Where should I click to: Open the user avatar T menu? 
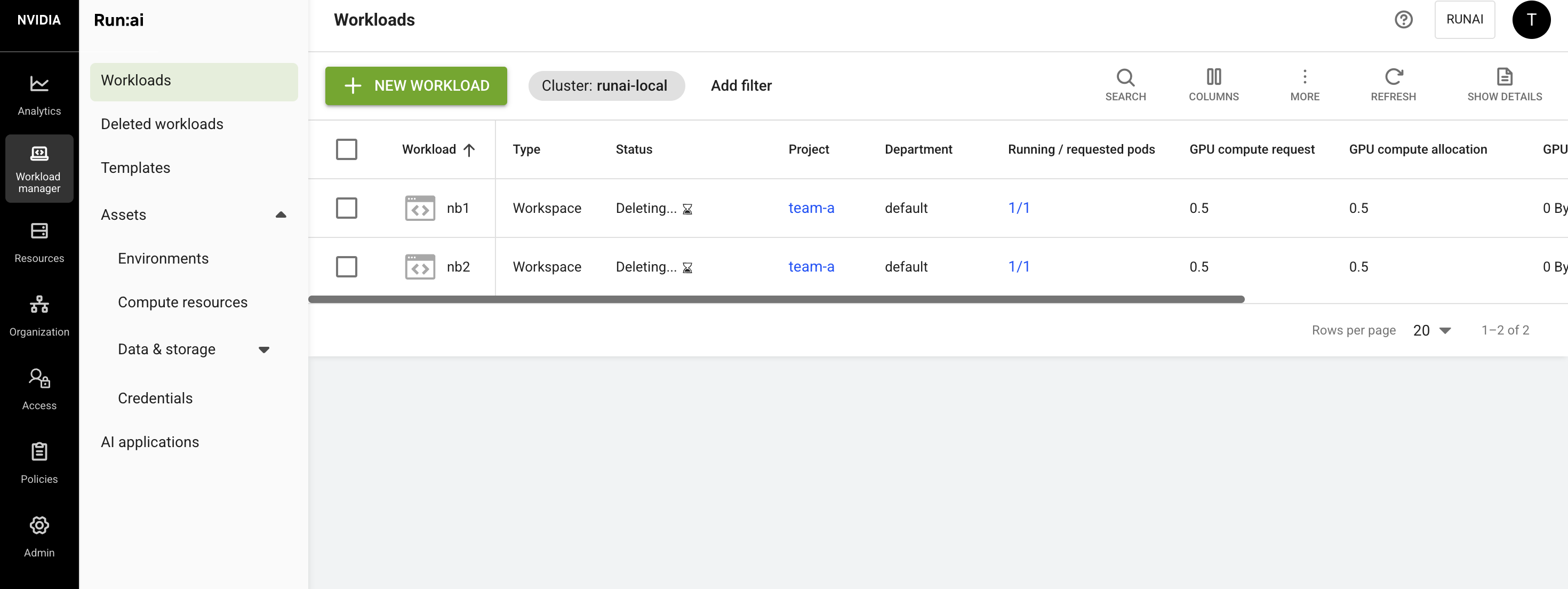(1531, 20)
